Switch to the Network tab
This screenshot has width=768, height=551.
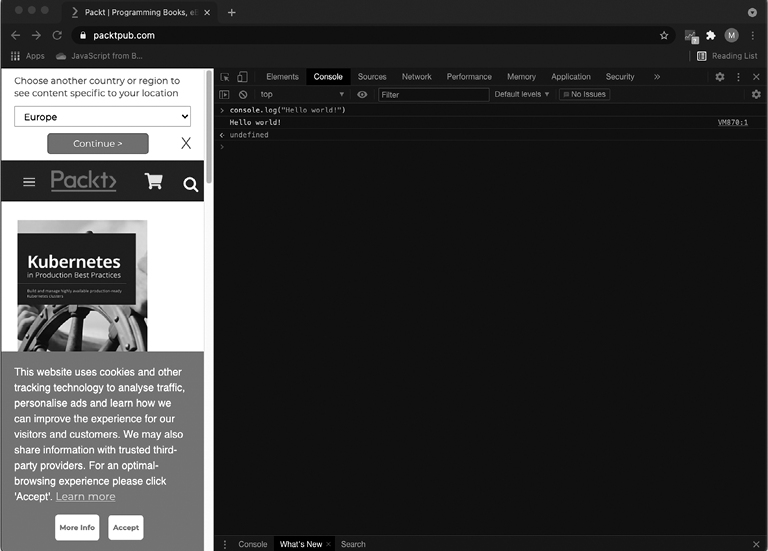click(416, 77)
